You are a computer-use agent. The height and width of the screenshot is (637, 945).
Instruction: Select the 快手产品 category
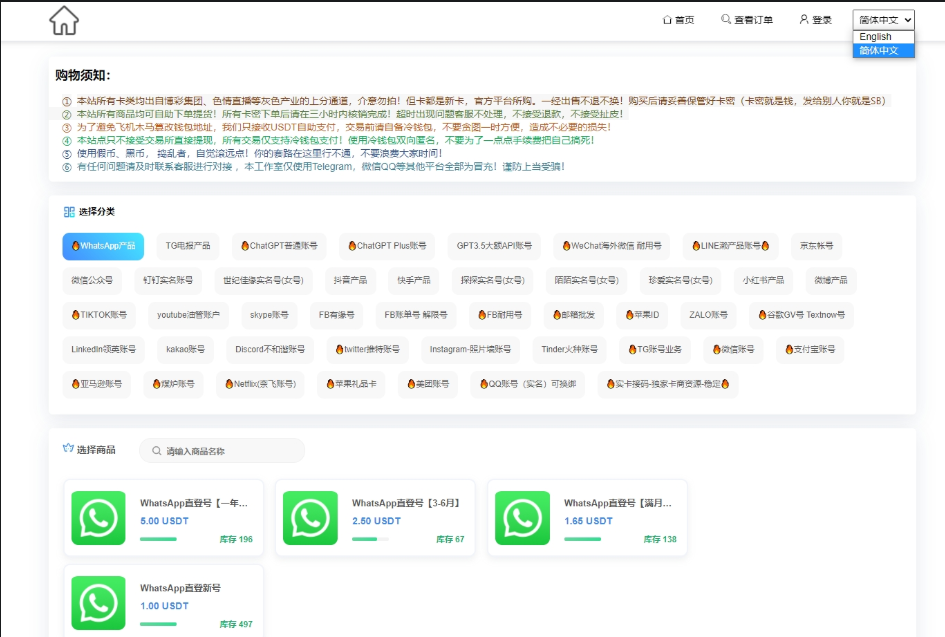(x=414, y=280)
